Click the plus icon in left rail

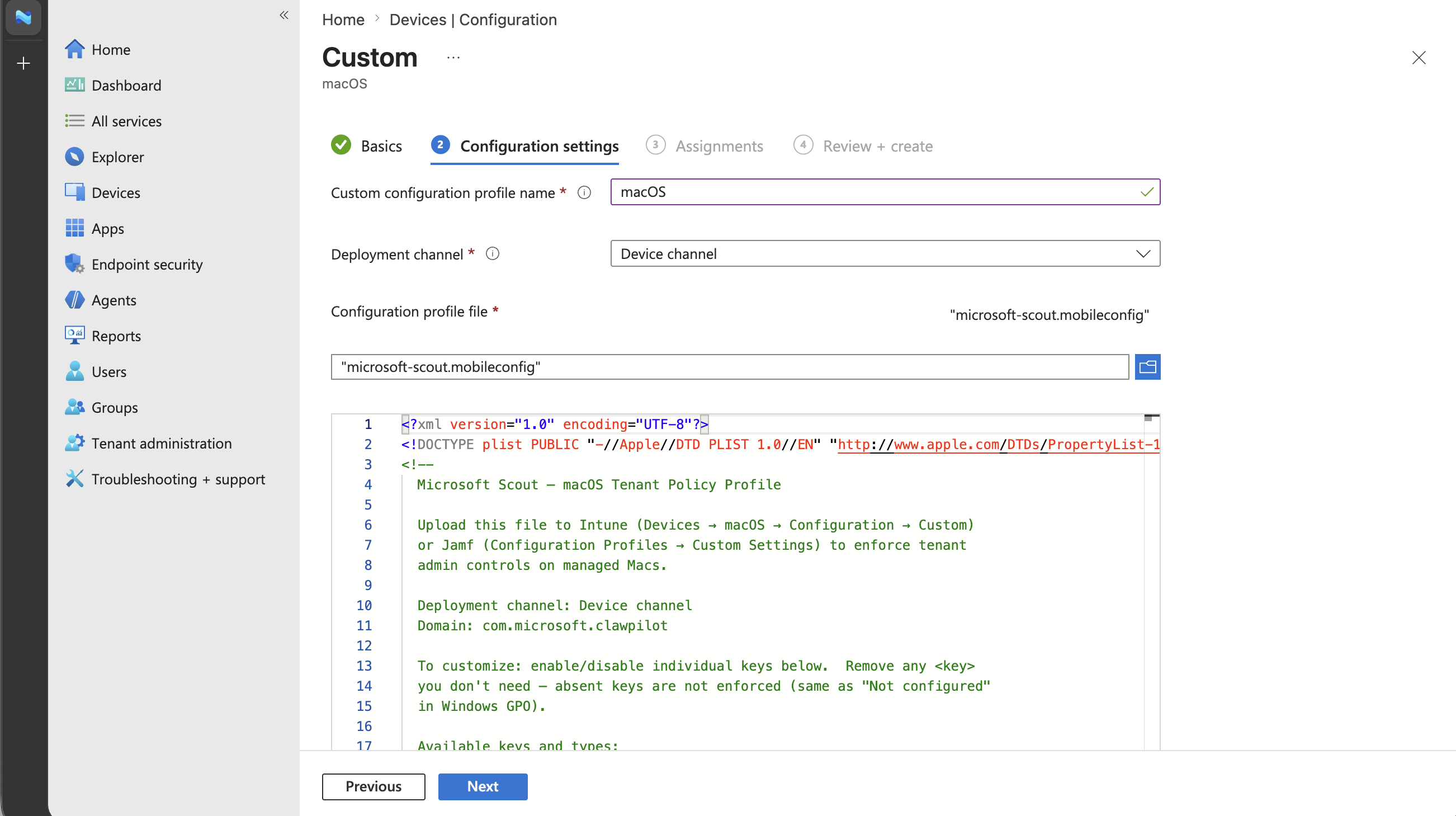(x=23, y=63)
